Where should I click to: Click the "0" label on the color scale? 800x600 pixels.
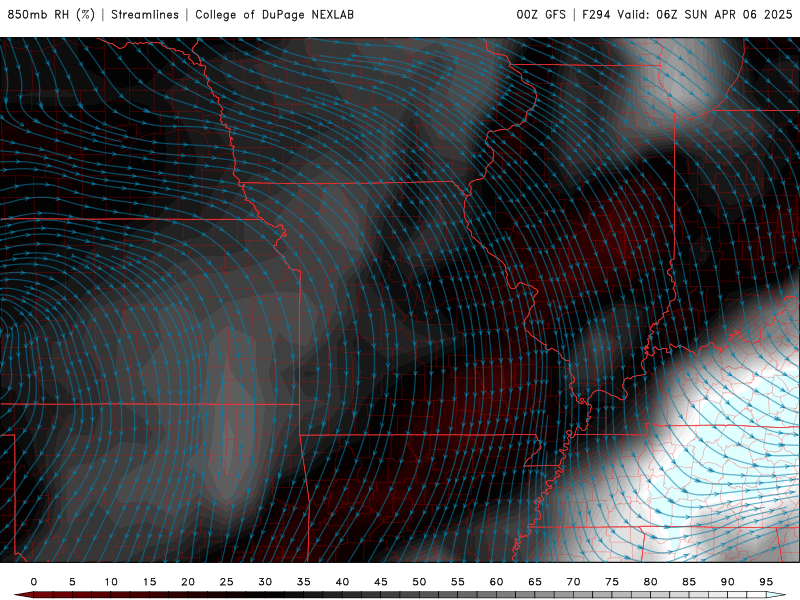pos(34,582)
